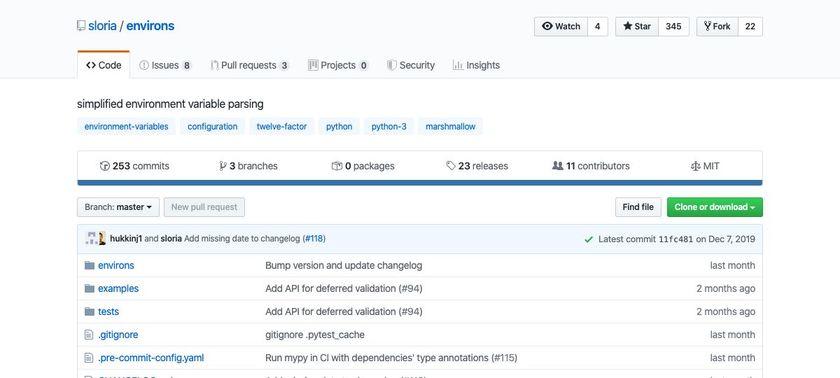840x378 pixels.
Task: Click the Find file button
Action: click(638, 207)
